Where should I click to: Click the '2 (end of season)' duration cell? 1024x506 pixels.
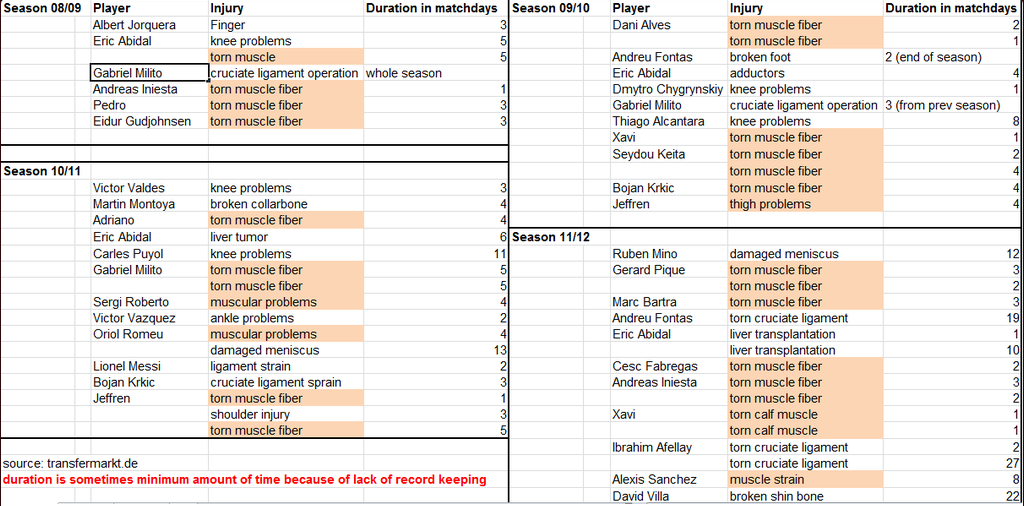click(953, 57)
